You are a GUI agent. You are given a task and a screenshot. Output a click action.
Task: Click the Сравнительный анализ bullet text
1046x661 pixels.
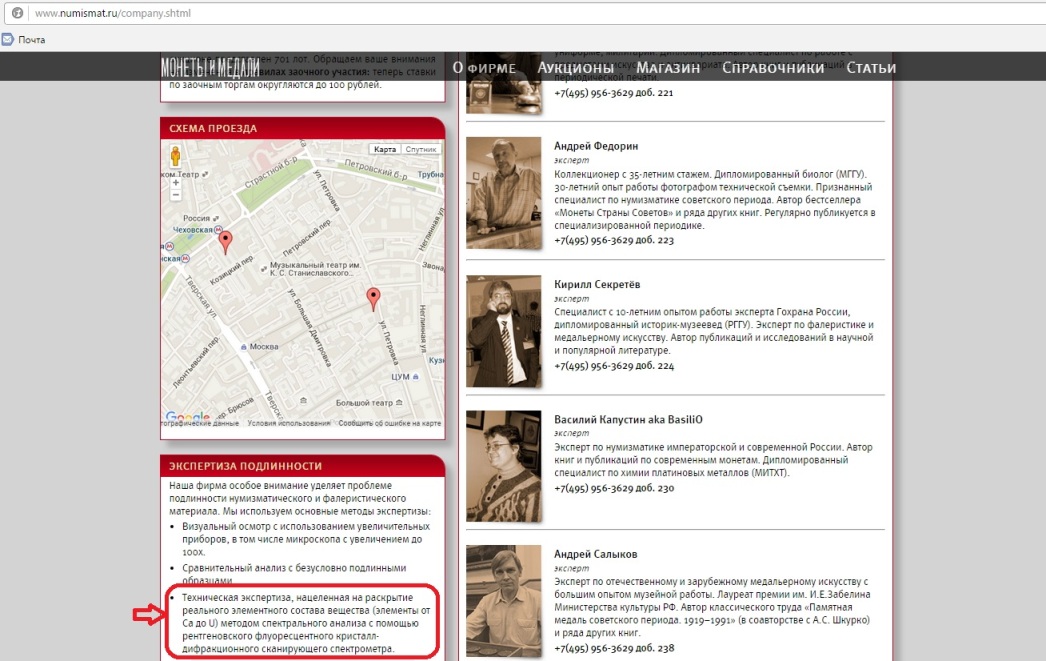(294, 574)
